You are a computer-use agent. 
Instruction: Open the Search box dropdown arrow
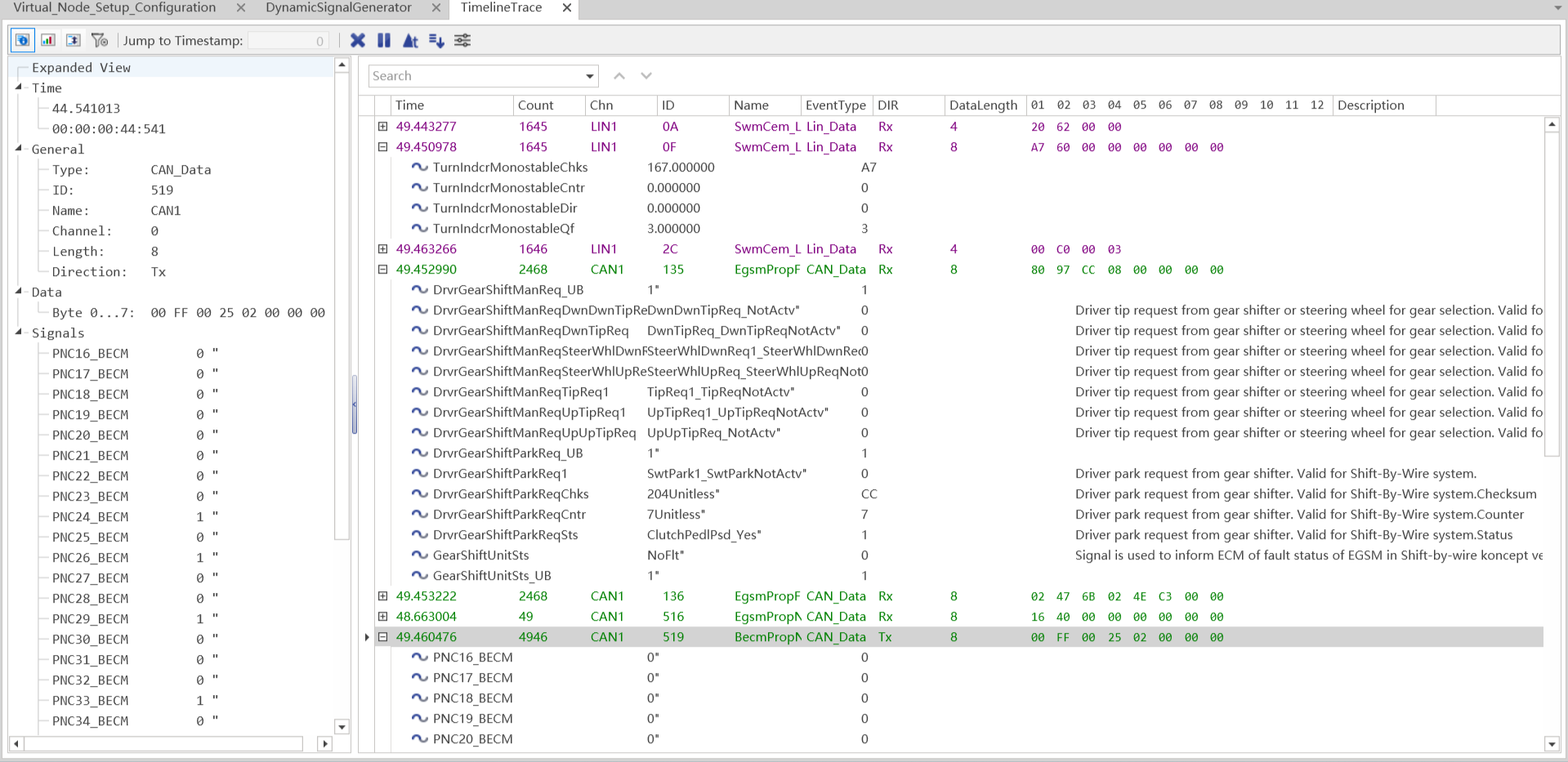tap(589, 76)
